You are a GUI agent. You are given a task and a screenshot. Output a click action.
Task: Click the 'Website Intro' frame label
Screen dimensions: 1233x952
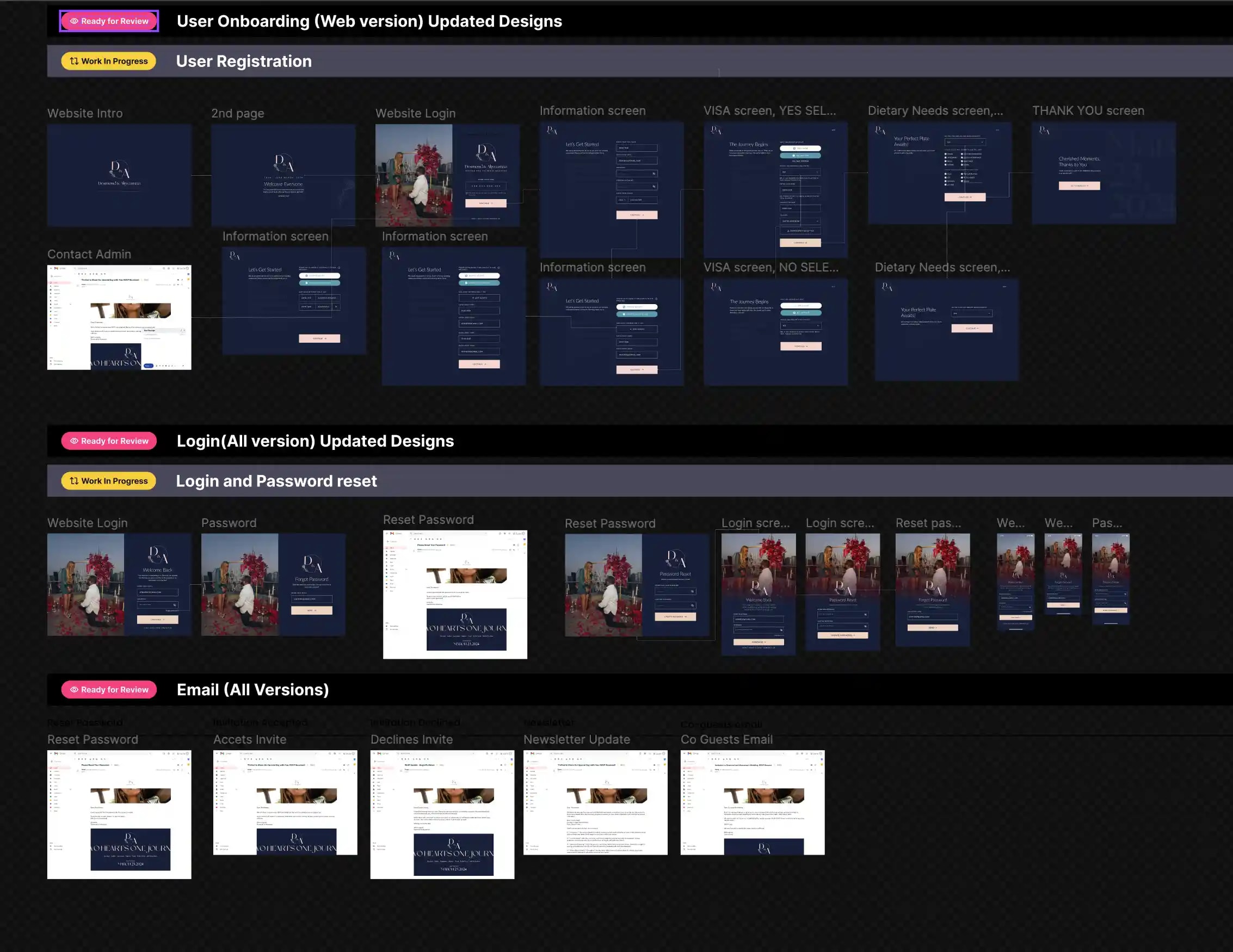(x=85, y=114)
